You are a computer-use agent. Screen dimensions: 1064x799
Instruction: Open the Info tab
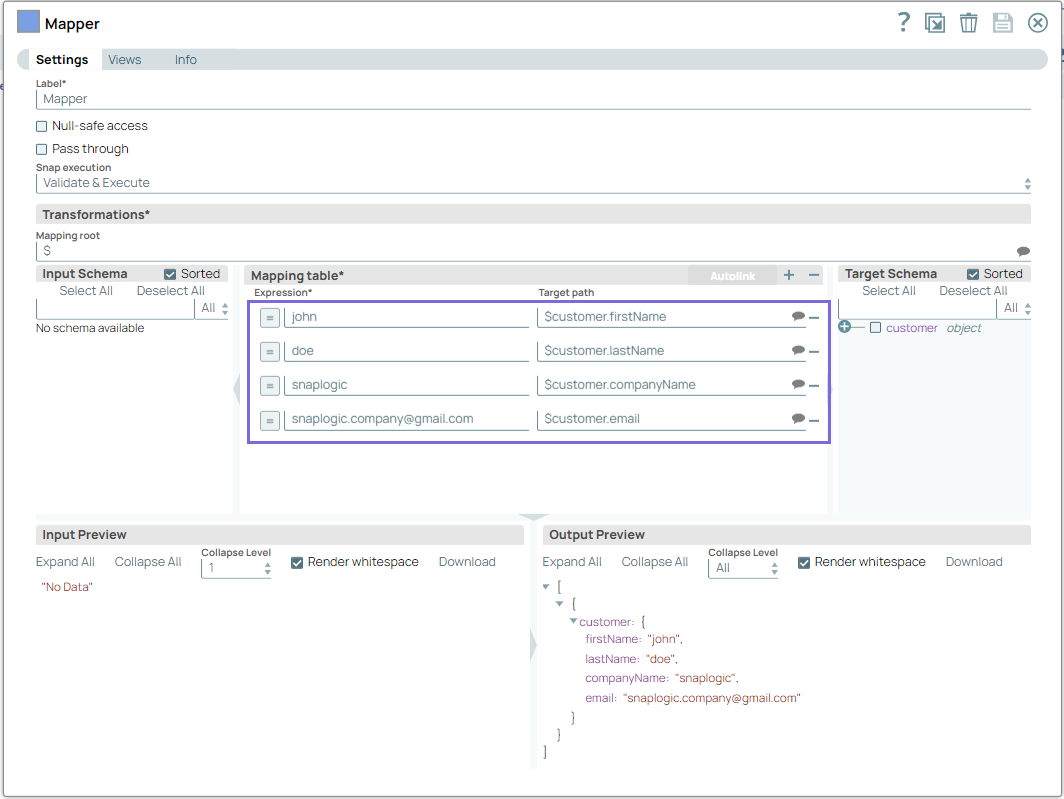pyautogui.click(x=185, y=59)
